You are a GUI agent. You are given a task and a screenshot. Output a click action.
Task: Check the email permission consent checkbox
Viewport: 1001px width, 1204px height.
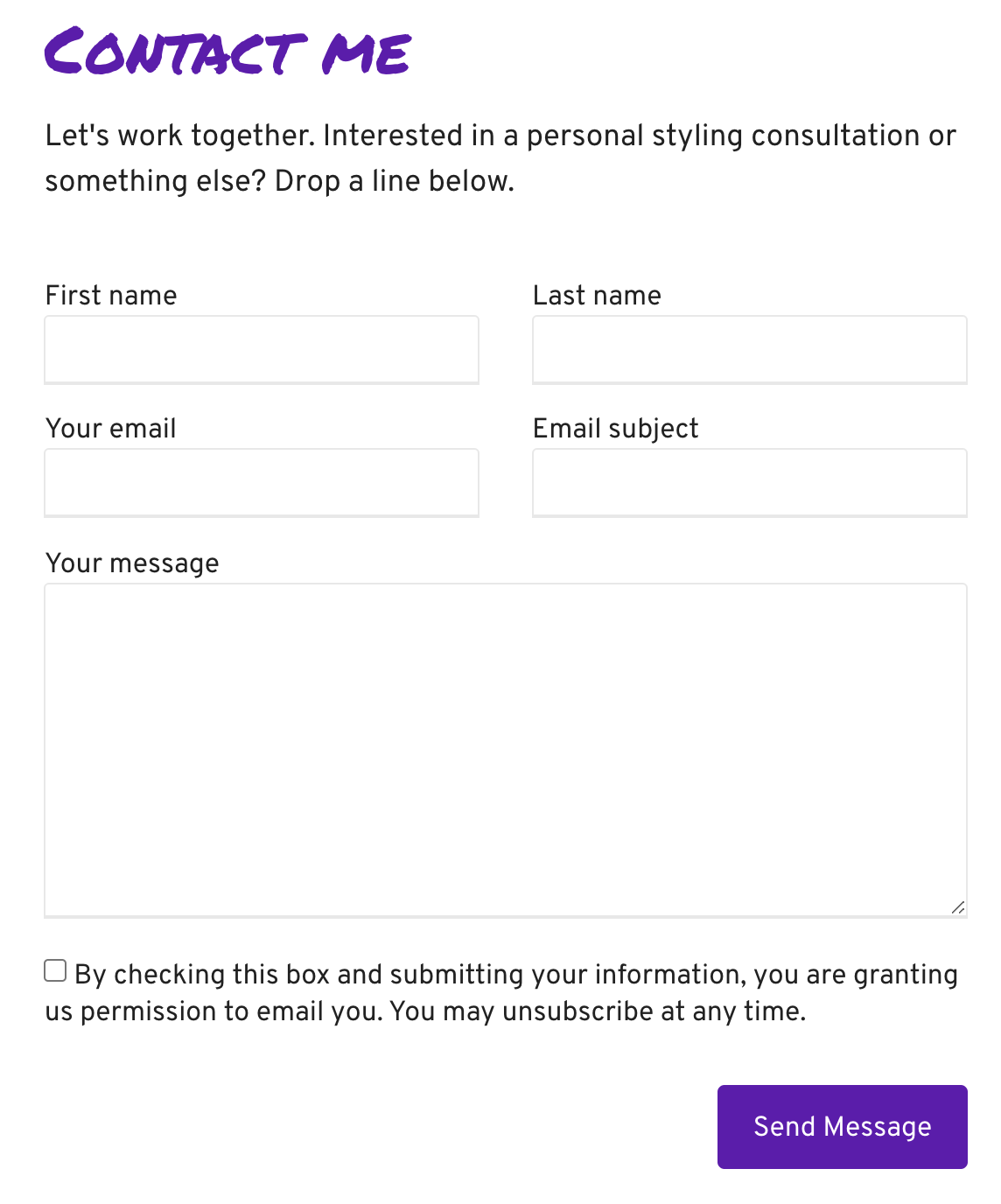tap(55, 970)
